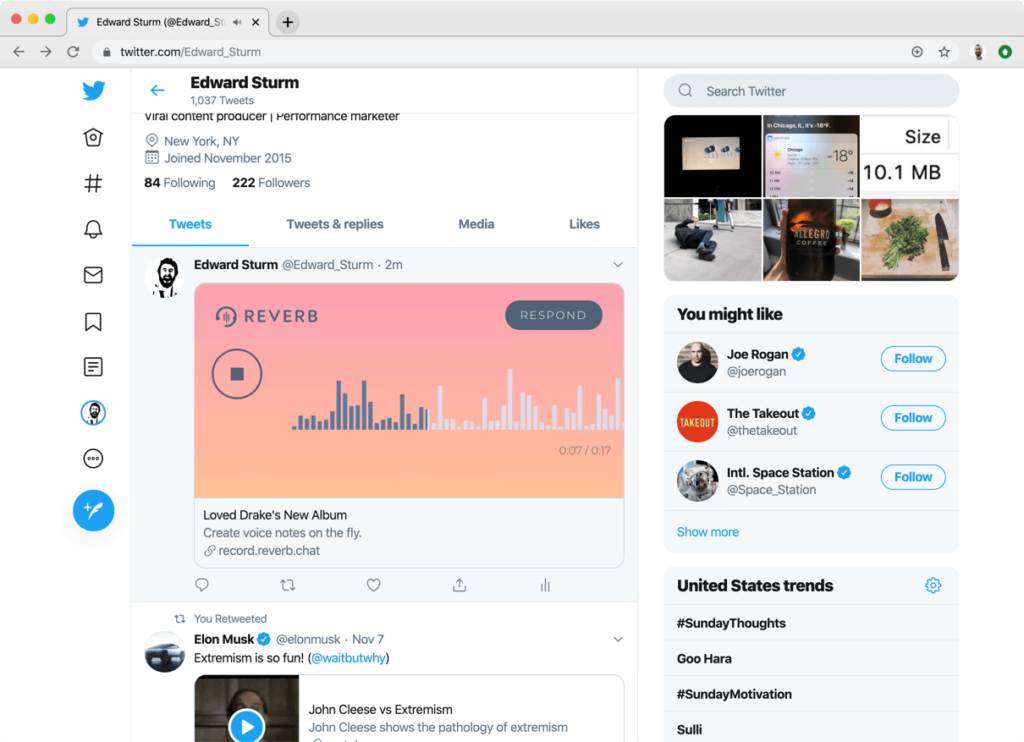Open the Chicago weather -18° thumbnail
Viewport: 1024px width, 742px height.
pyautogui.click(x=811, y=156)
